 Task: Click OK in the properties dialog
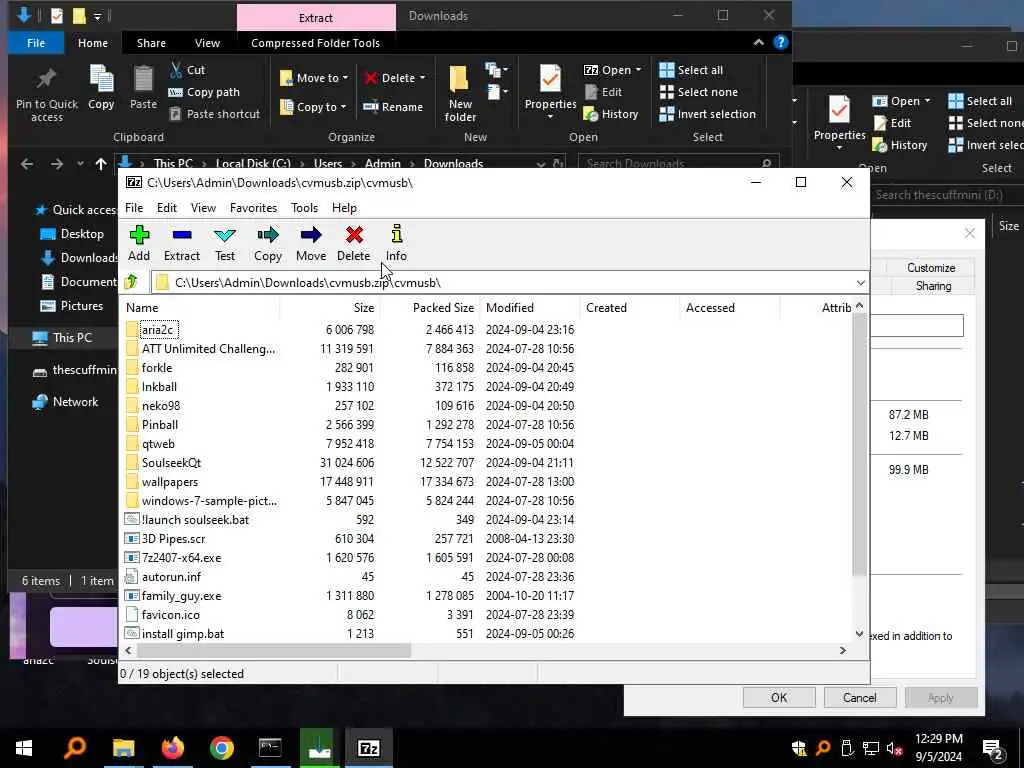click(778, 697)
